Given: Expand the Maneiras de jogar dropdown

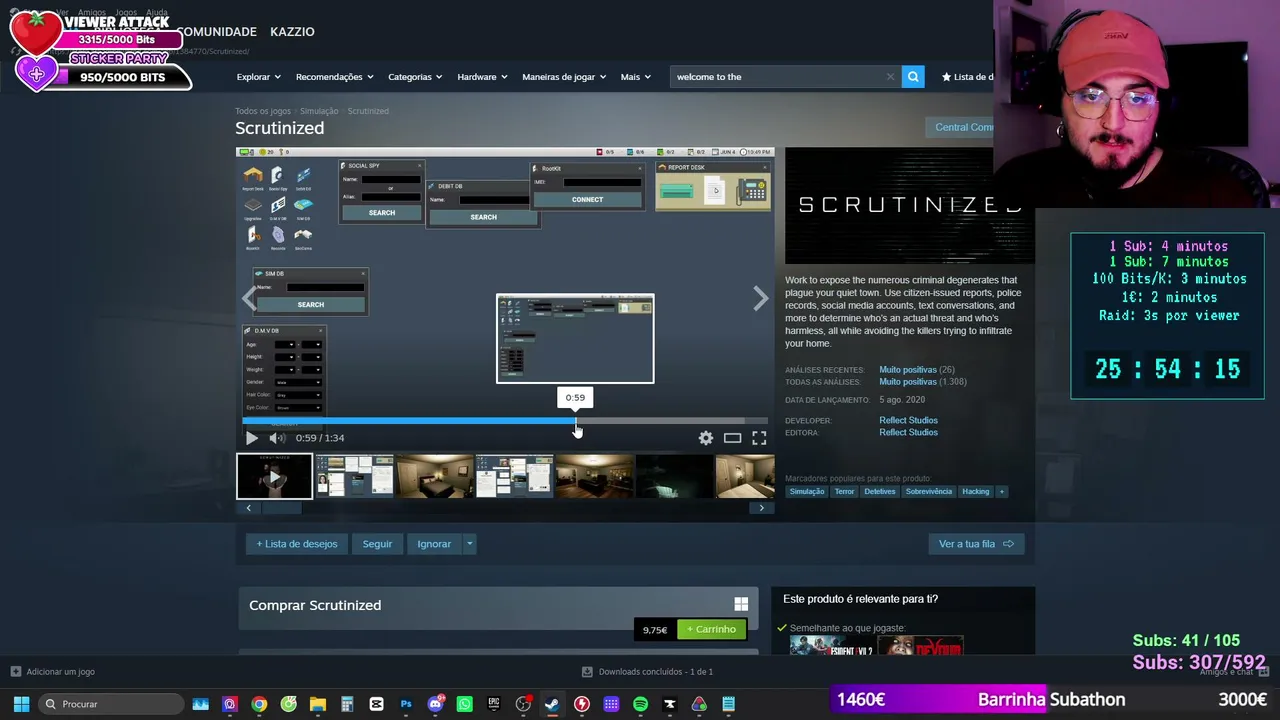Looking at the screenshot, I should (565, 77).
